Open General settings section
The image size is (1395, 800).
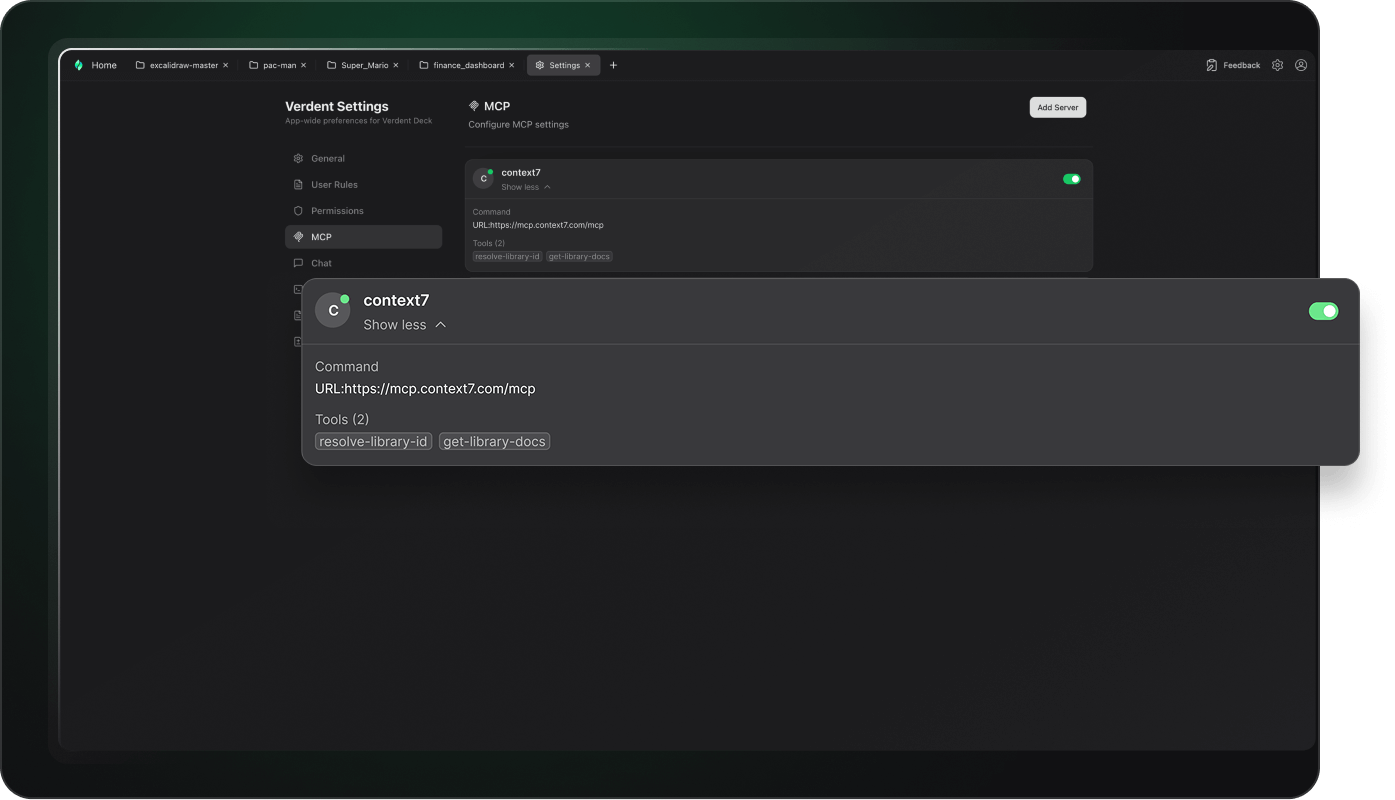pos(363,159)
